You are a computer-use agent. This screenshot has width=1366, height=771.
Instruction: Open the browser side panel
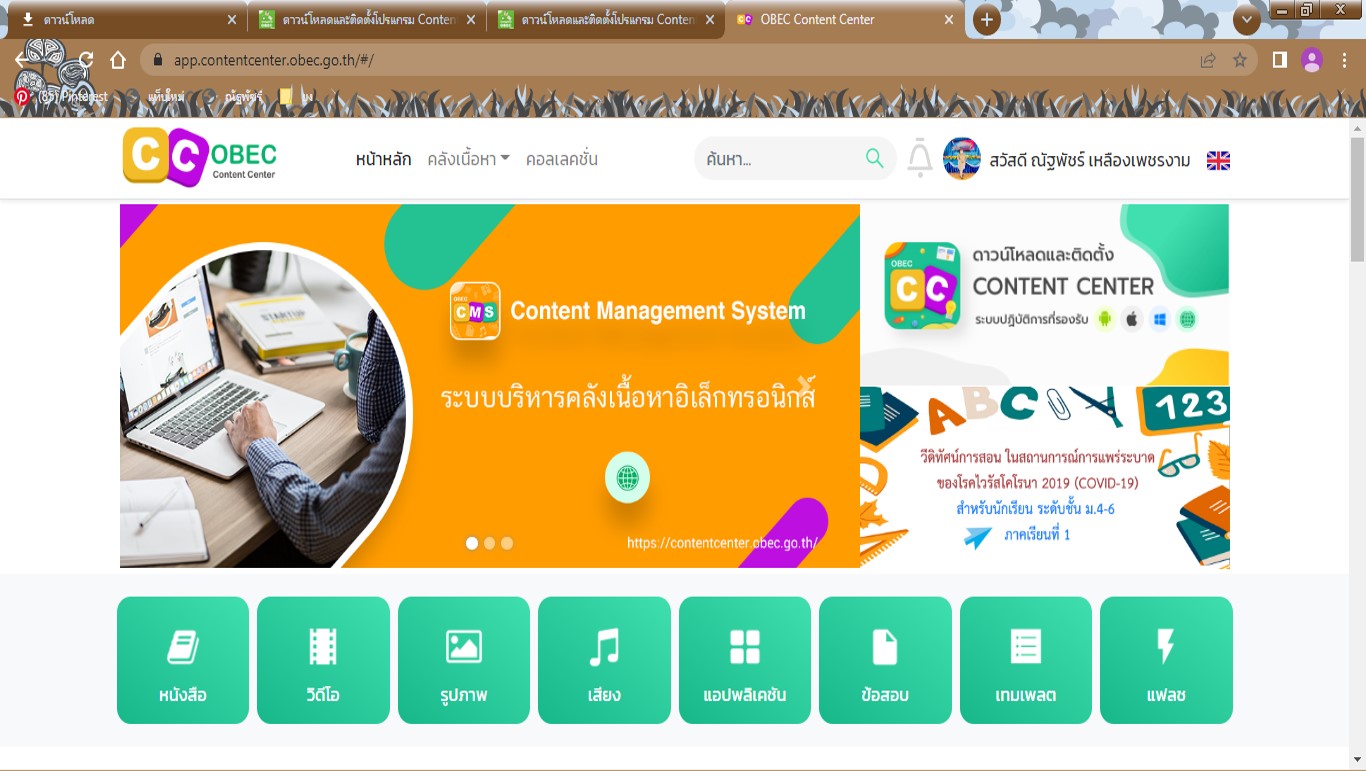(x=1280, y=60)
